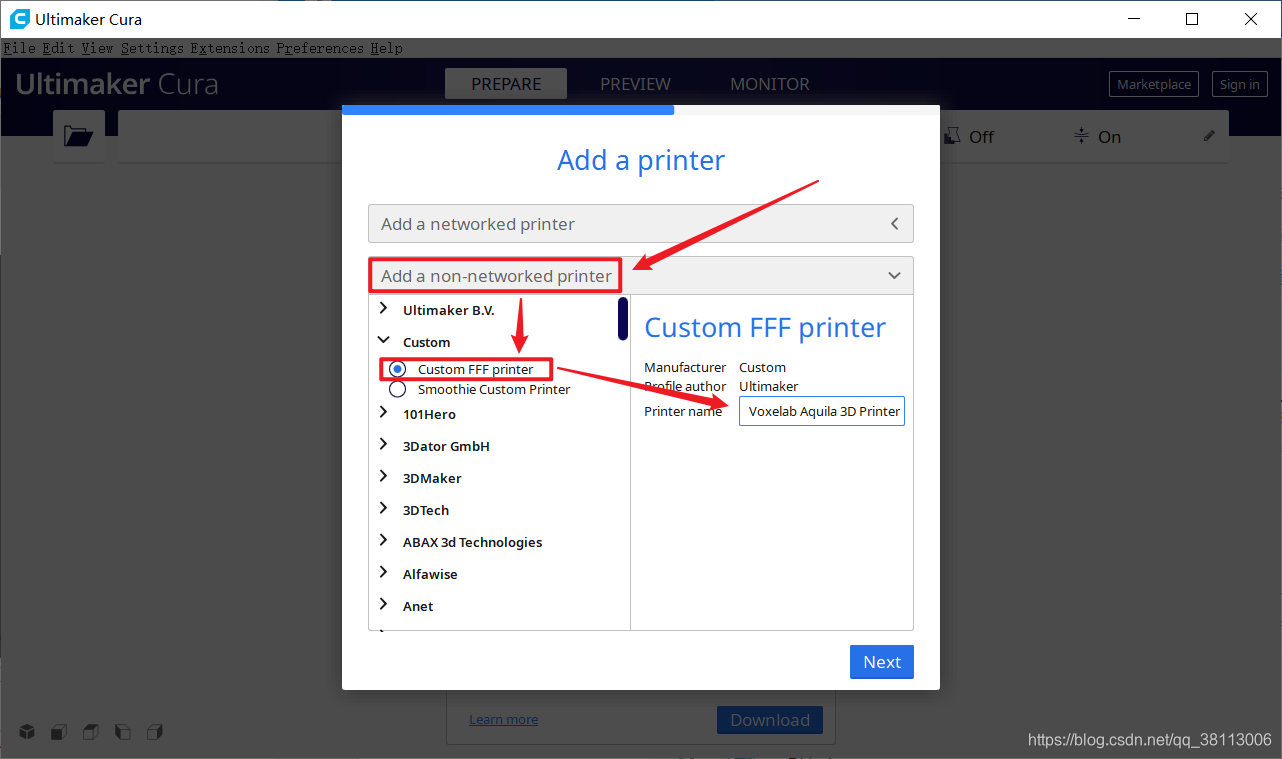Click the Ultimaker profile author value
The image size is (1282, 759).
(768, 386)
